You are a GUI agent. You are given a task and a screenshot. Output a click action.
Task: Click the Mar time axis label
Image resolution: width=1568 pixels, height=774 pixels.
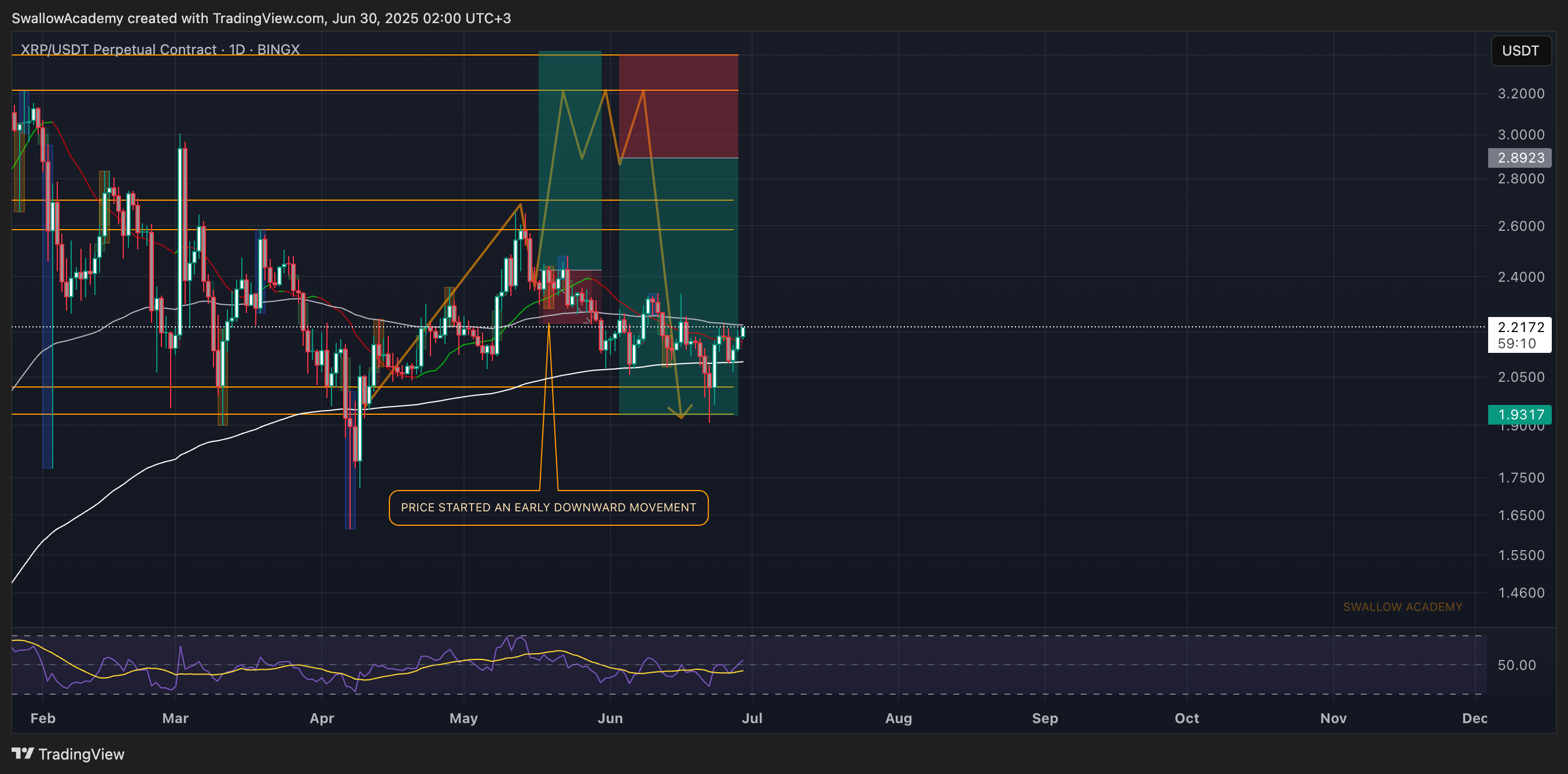pos(175,718)
